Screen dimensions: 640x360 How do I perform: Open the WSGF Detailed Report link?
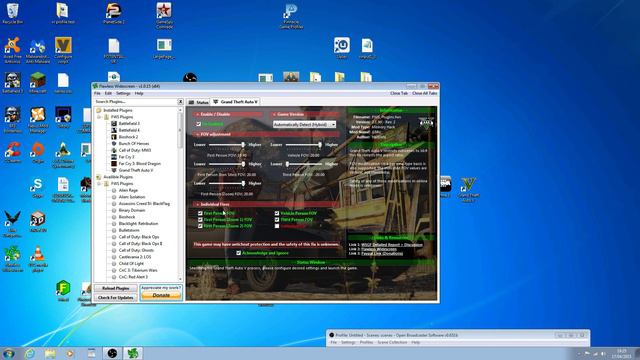click(392, 244)
